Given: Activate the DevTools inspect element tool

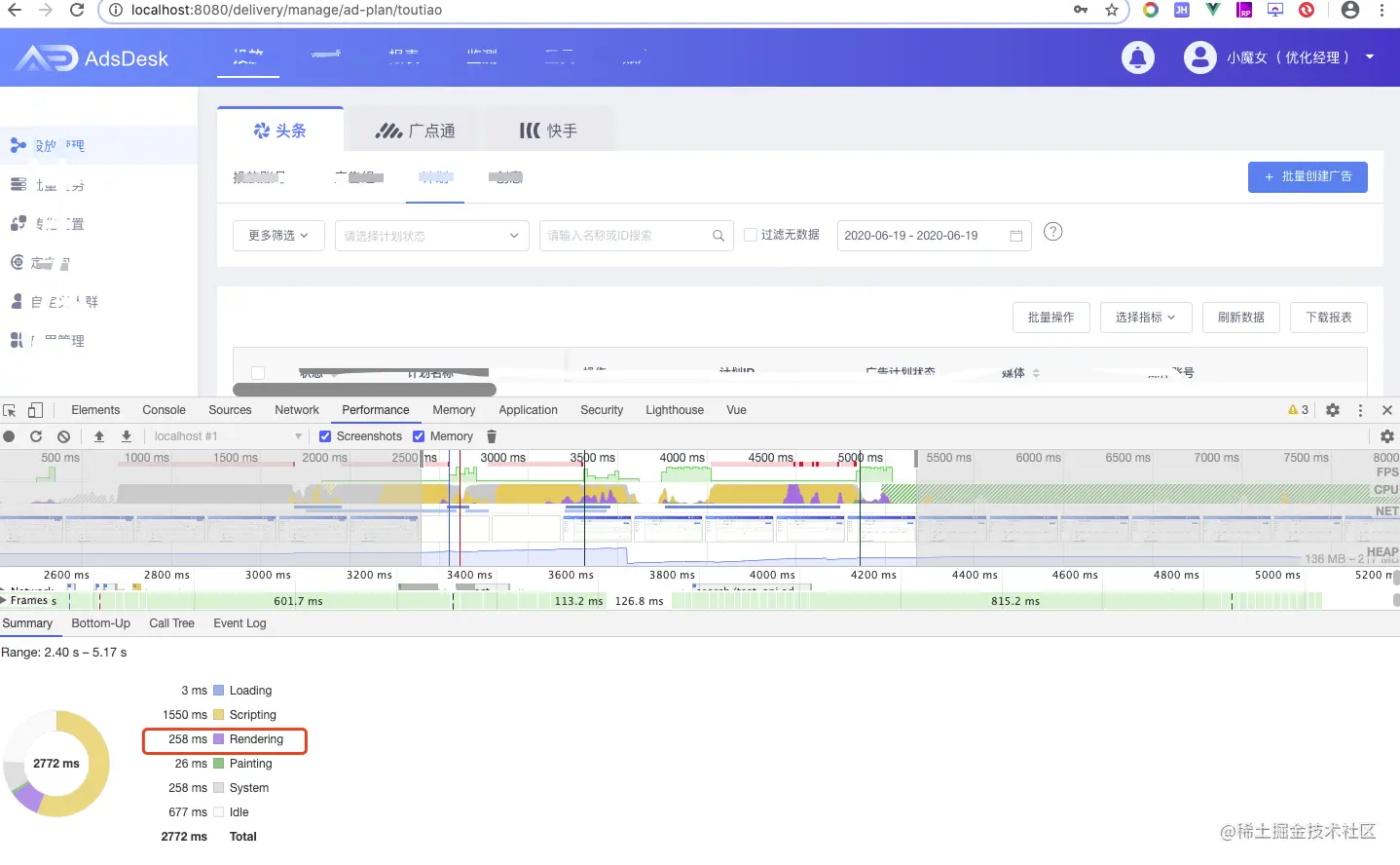Looking at the screenshot, I should tap(10, 410).
